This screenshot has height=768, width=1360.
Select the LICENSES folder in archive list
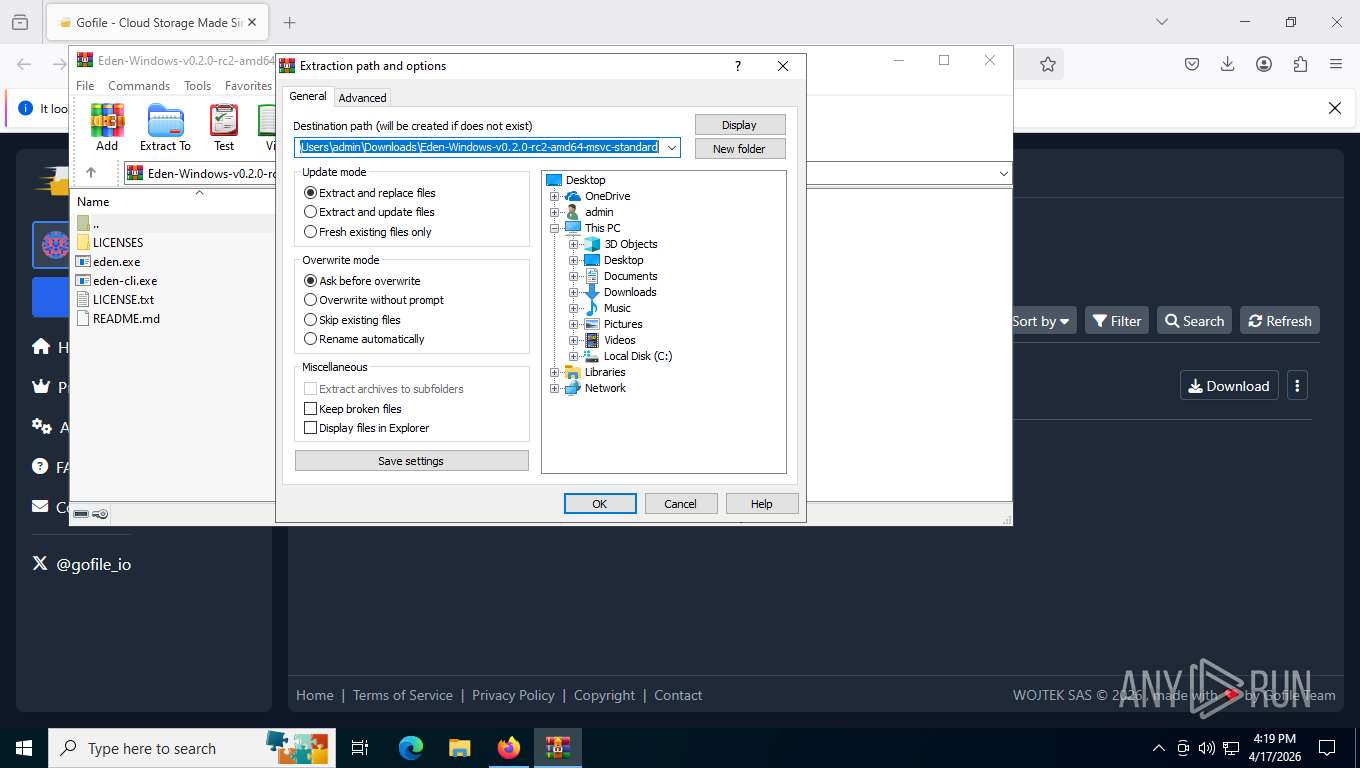(118, 242)
